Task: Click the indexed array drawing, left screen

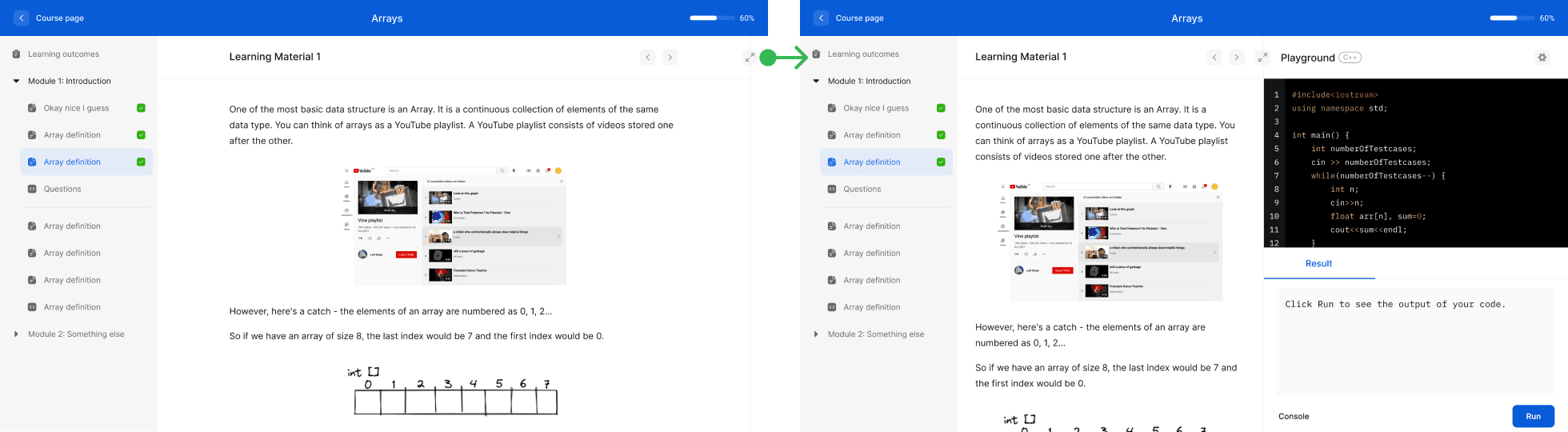Action: [x=453, y=391]
